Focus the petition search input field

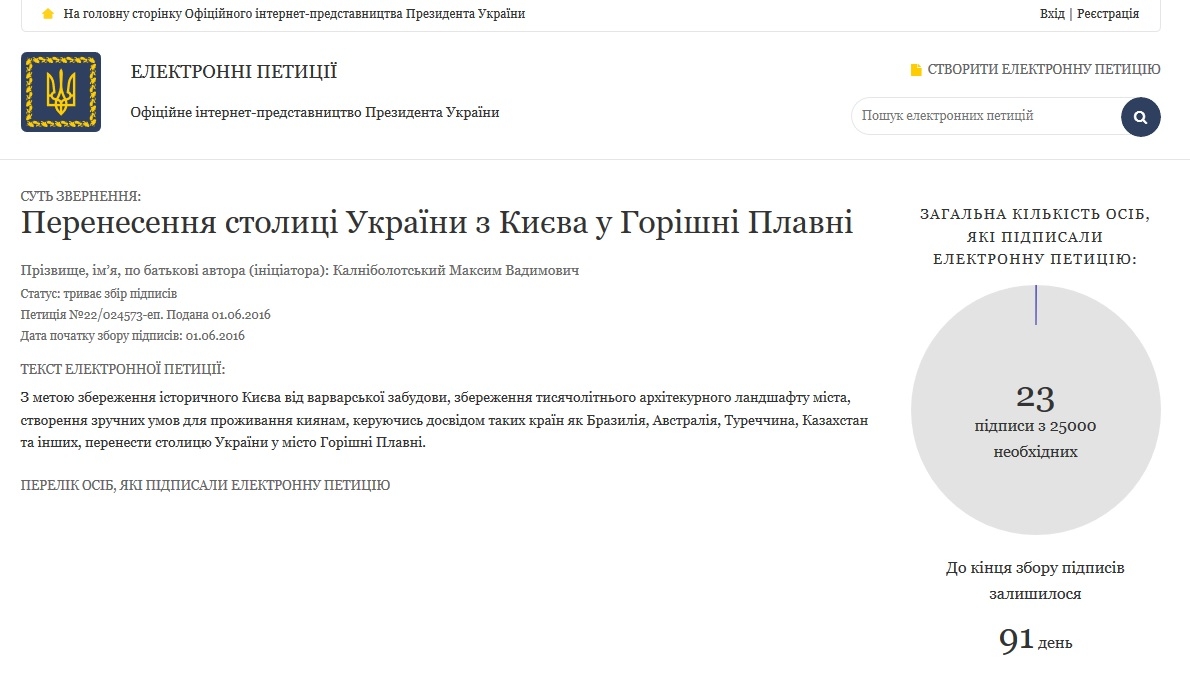tap(985, 116)
